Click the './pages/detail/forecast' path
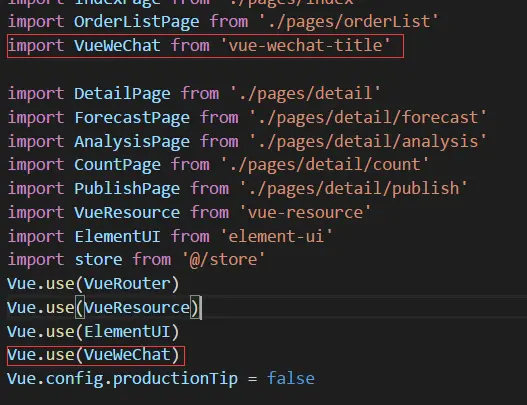The width and height of the screenshot is (527, 405). [368, 117]
